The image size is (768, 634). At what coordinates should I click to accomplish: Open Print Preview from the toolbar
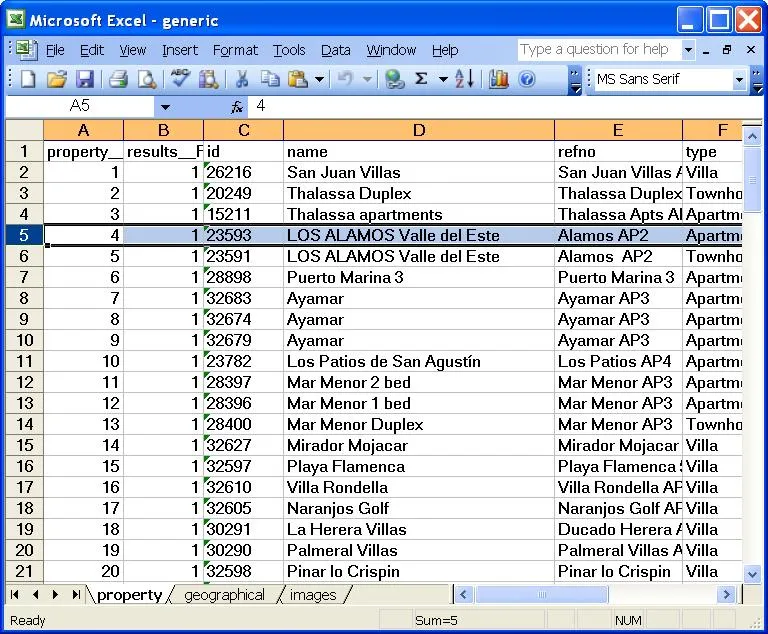(x=146, y=79)
